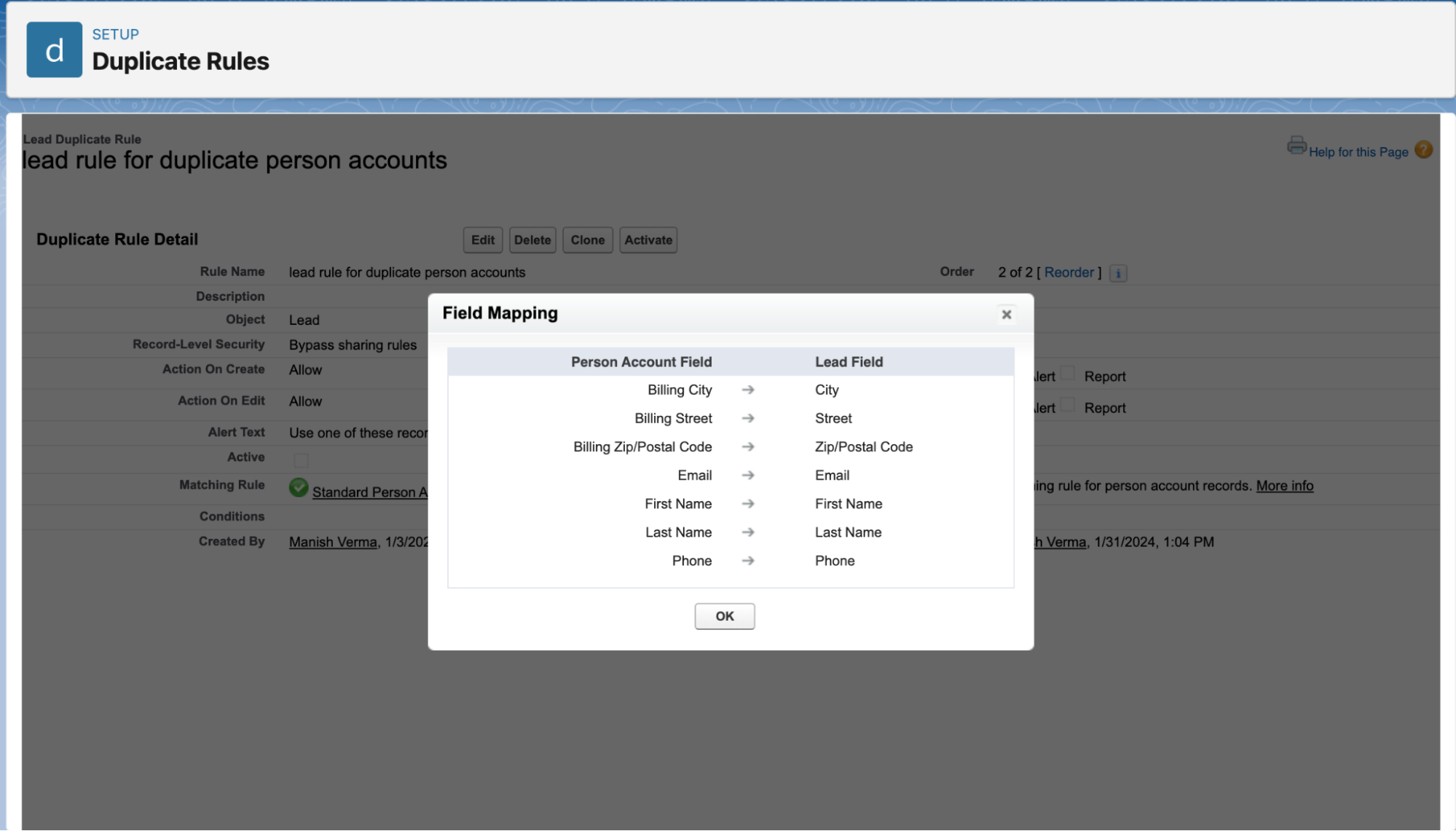Open Manish Verma Created By link
Viewport: 1456px width, 831px height.
[x=333, y=542]
